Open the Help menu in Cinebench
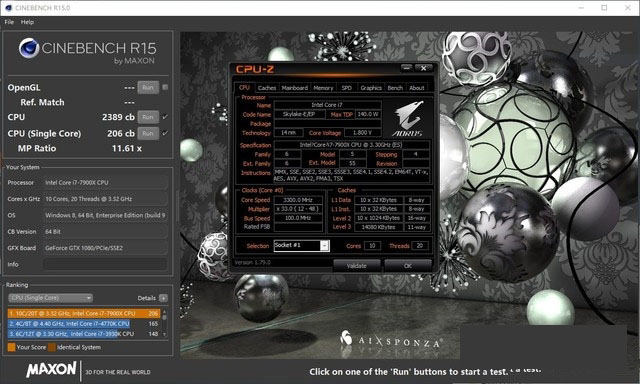The image size is (640, 384). (x=27, y=22)
